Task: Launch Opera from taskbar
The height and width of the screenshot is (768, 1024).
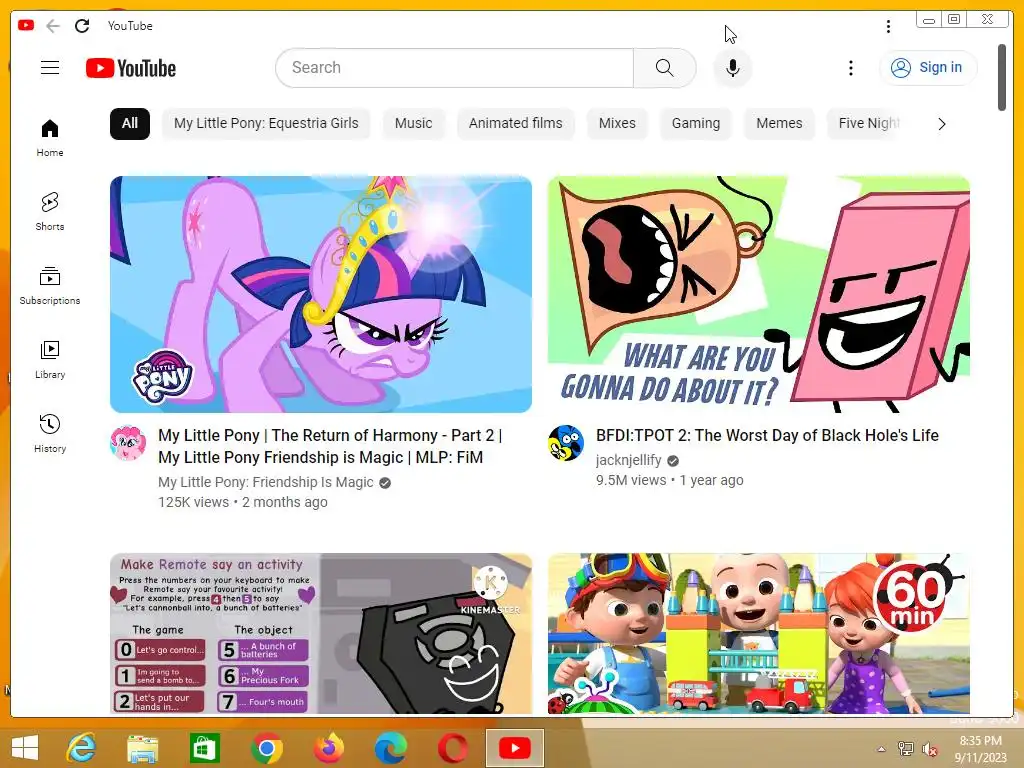Action: pyautogui.click(x=453, y=748)
